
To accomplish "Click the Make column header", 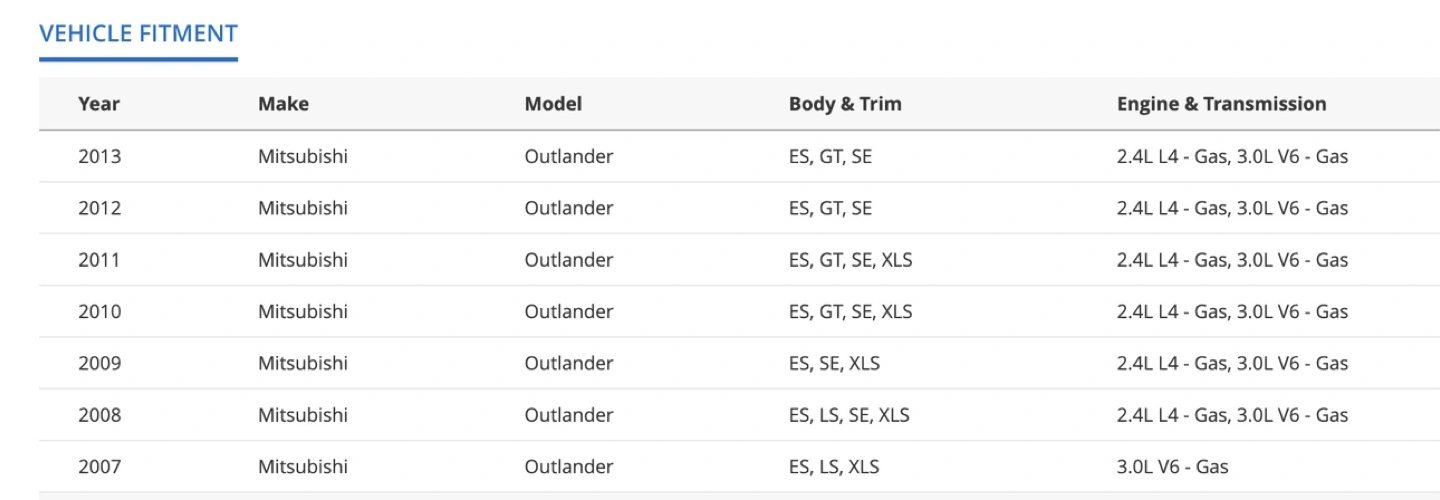I will [283, 104].
